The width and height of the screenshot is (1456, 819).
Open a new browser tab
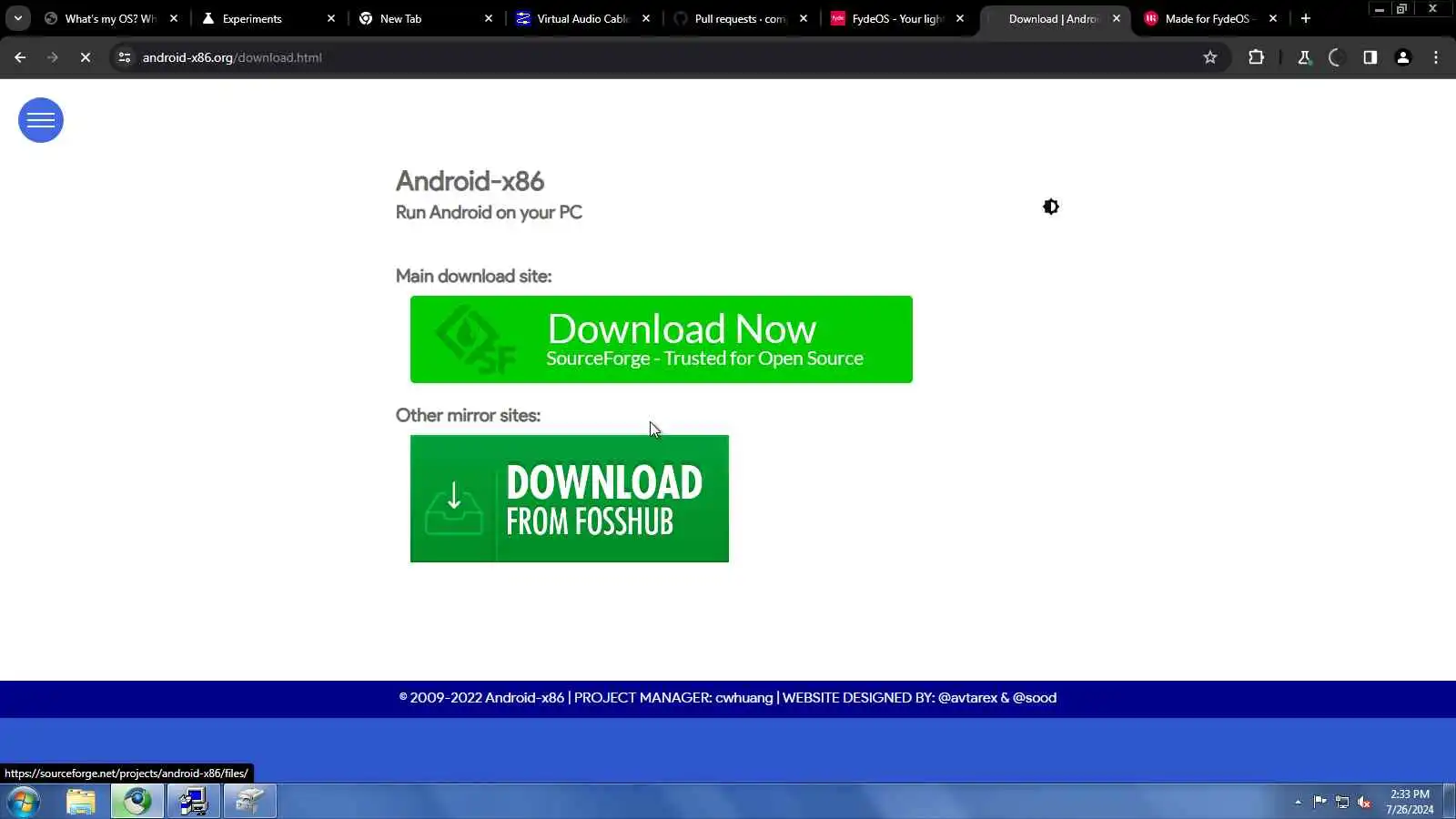pyautogui.click(x=1306, y=18)
